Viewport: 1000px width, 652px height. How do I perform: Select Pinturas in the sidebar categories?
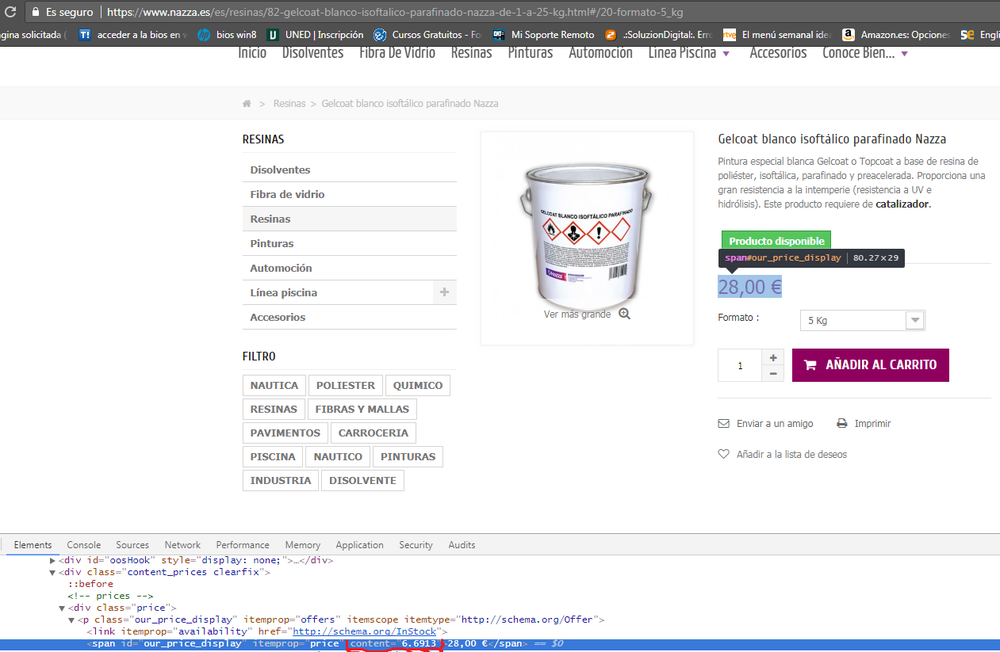pos(349,244)
